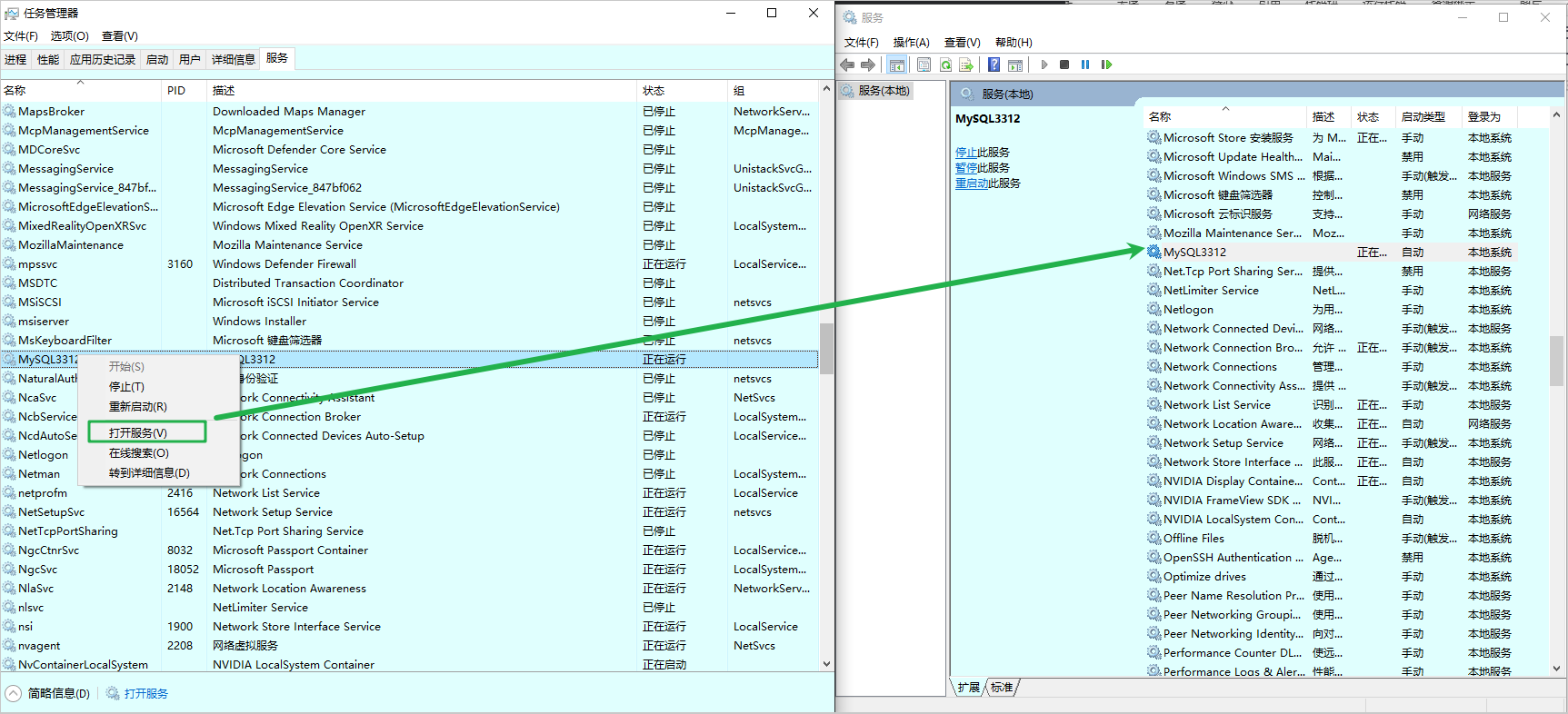The height and width of the screenshot is (714, 1568).
Task: Click gear icon of Netlogon in Services window
Action: click(x=1154, y=309)
